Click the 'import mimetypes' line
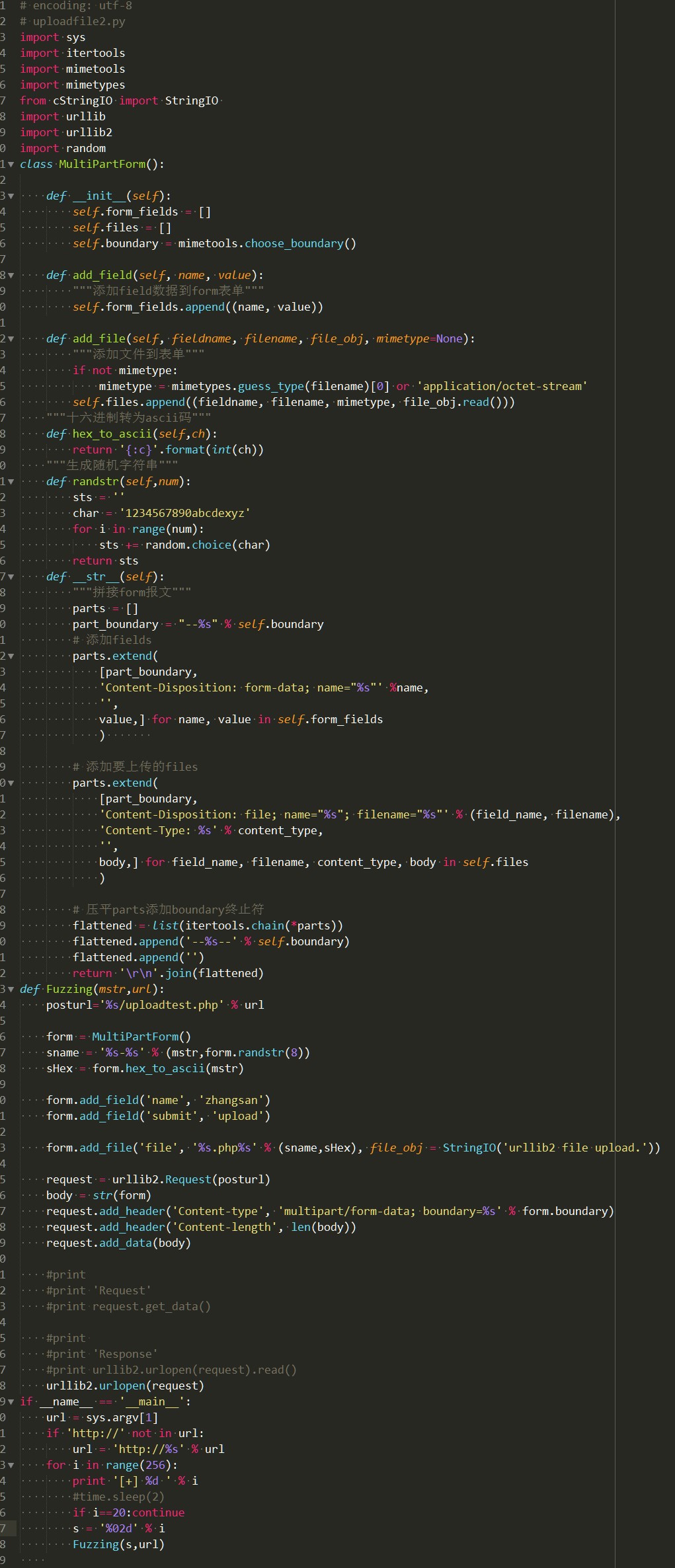Viewport: 675px width, 1568px height. 73,85
